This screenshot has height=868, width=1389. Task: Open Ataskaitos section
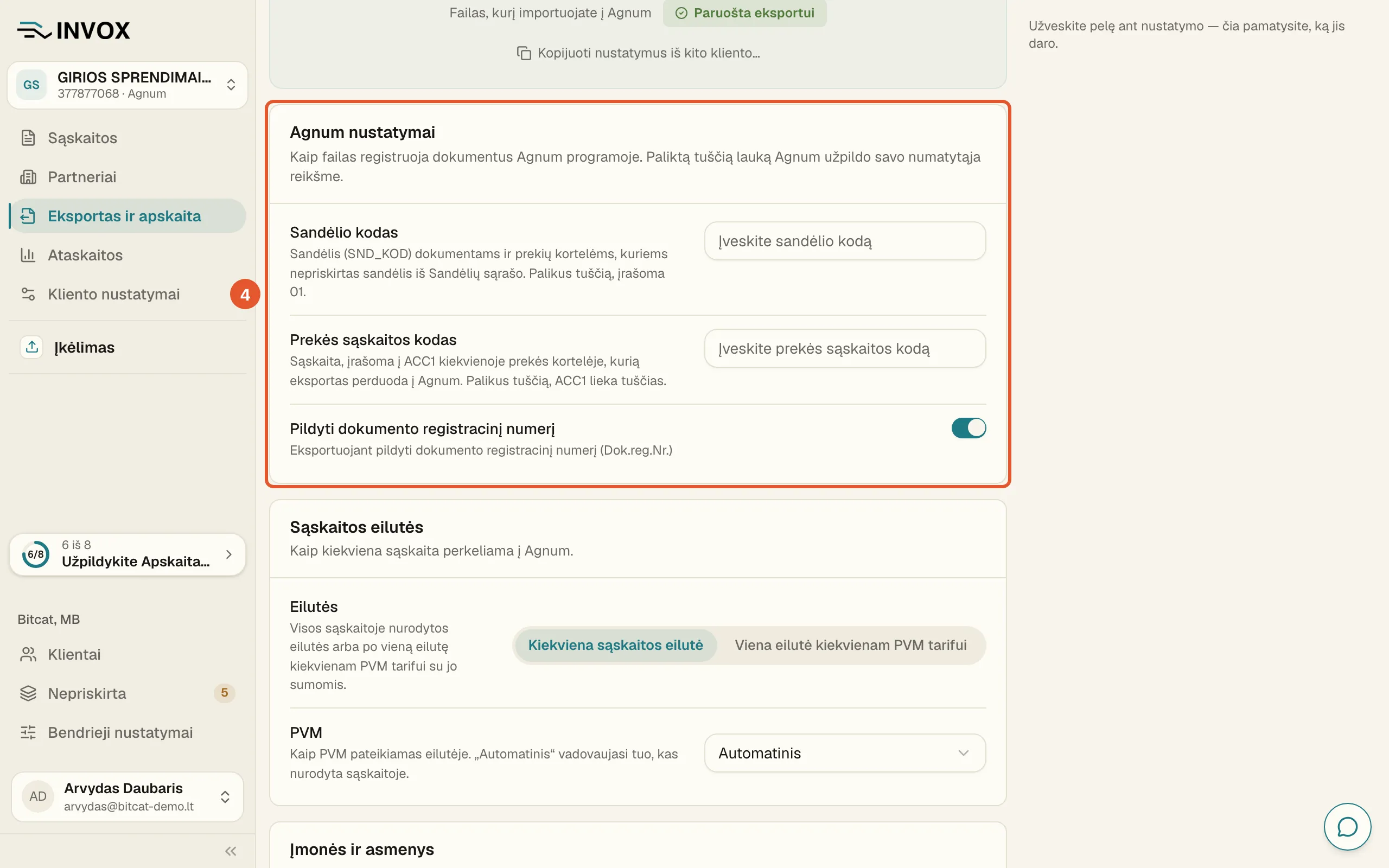point(128,255)
